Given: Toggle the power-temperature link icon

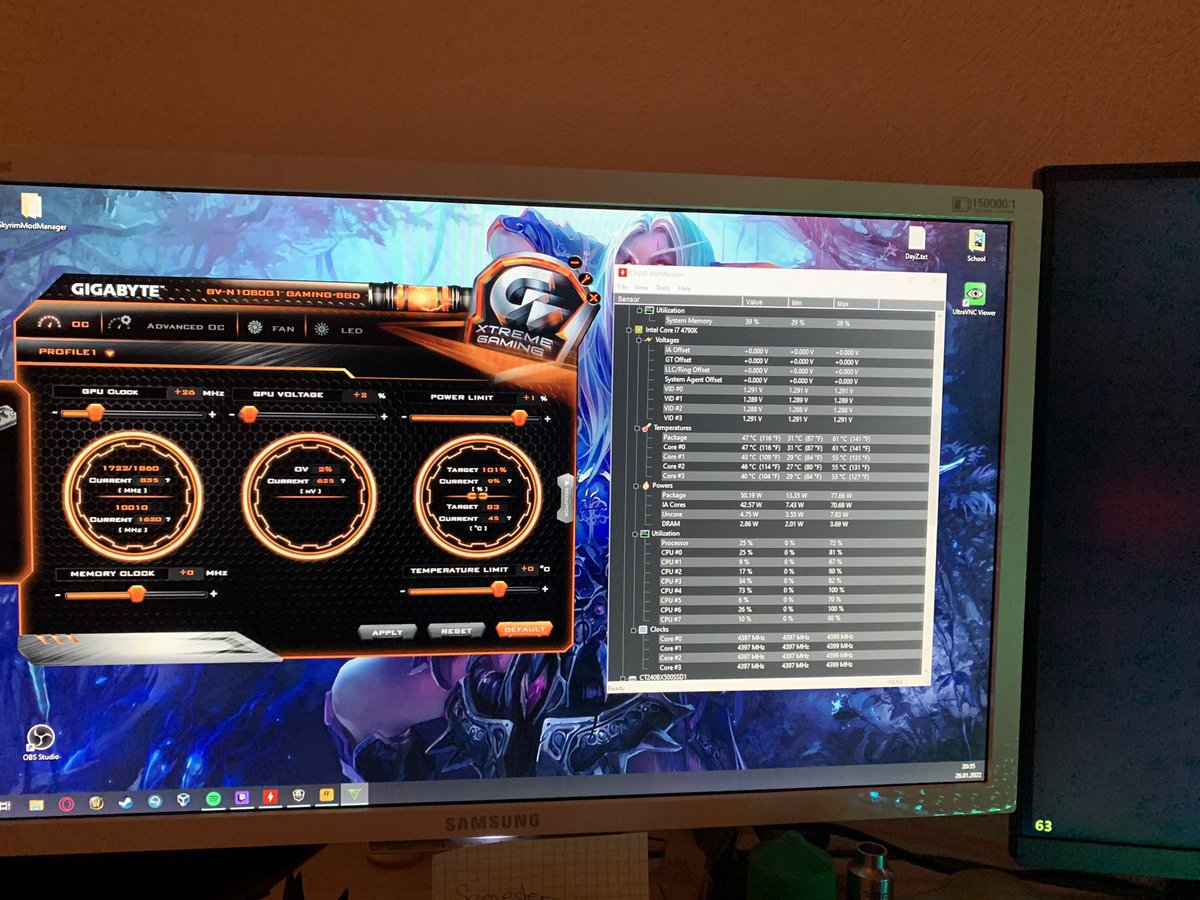Looking at the screenshot, I should 475,495.
